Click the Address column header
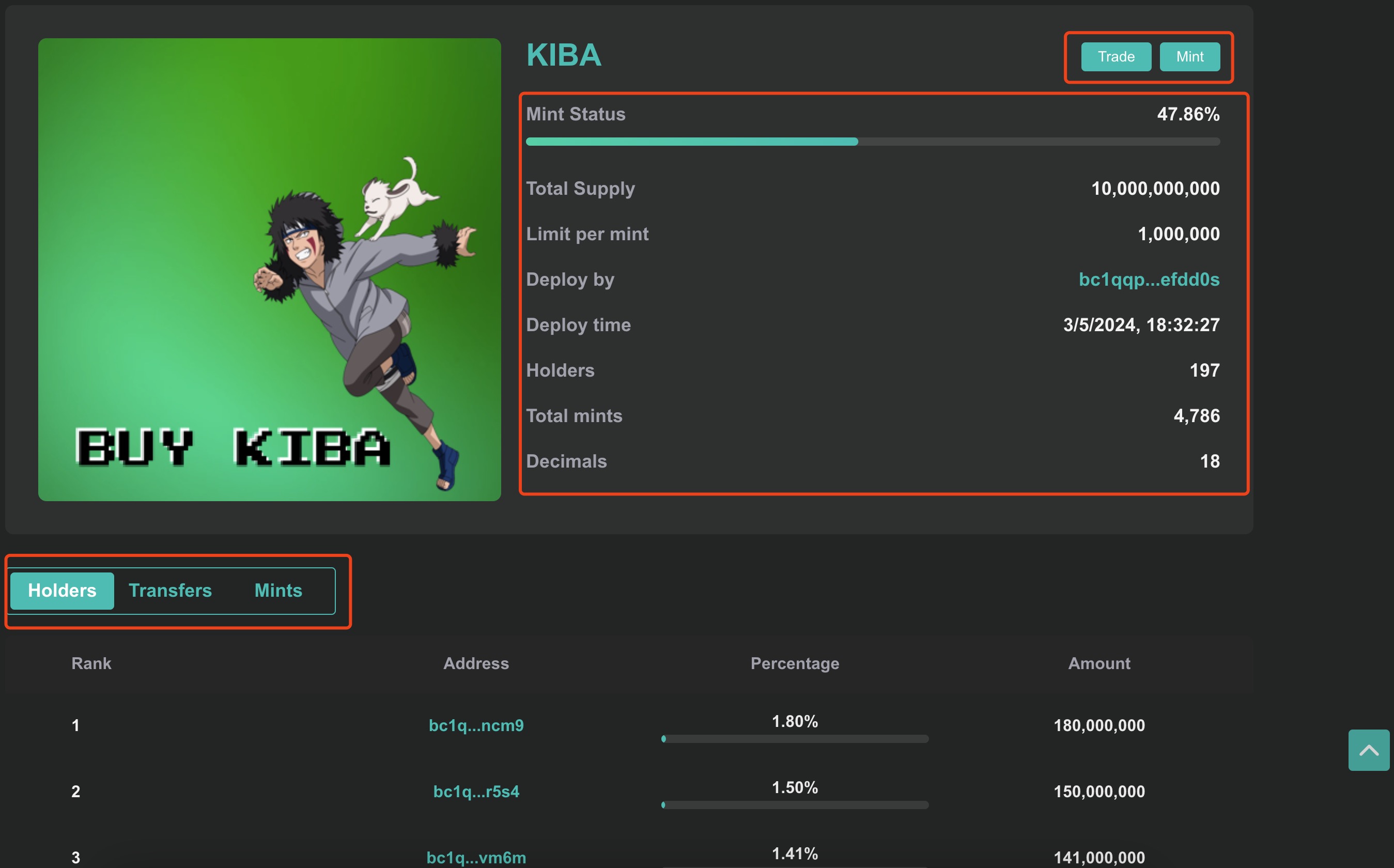1394x868 pixels. (x=476, y=663)
